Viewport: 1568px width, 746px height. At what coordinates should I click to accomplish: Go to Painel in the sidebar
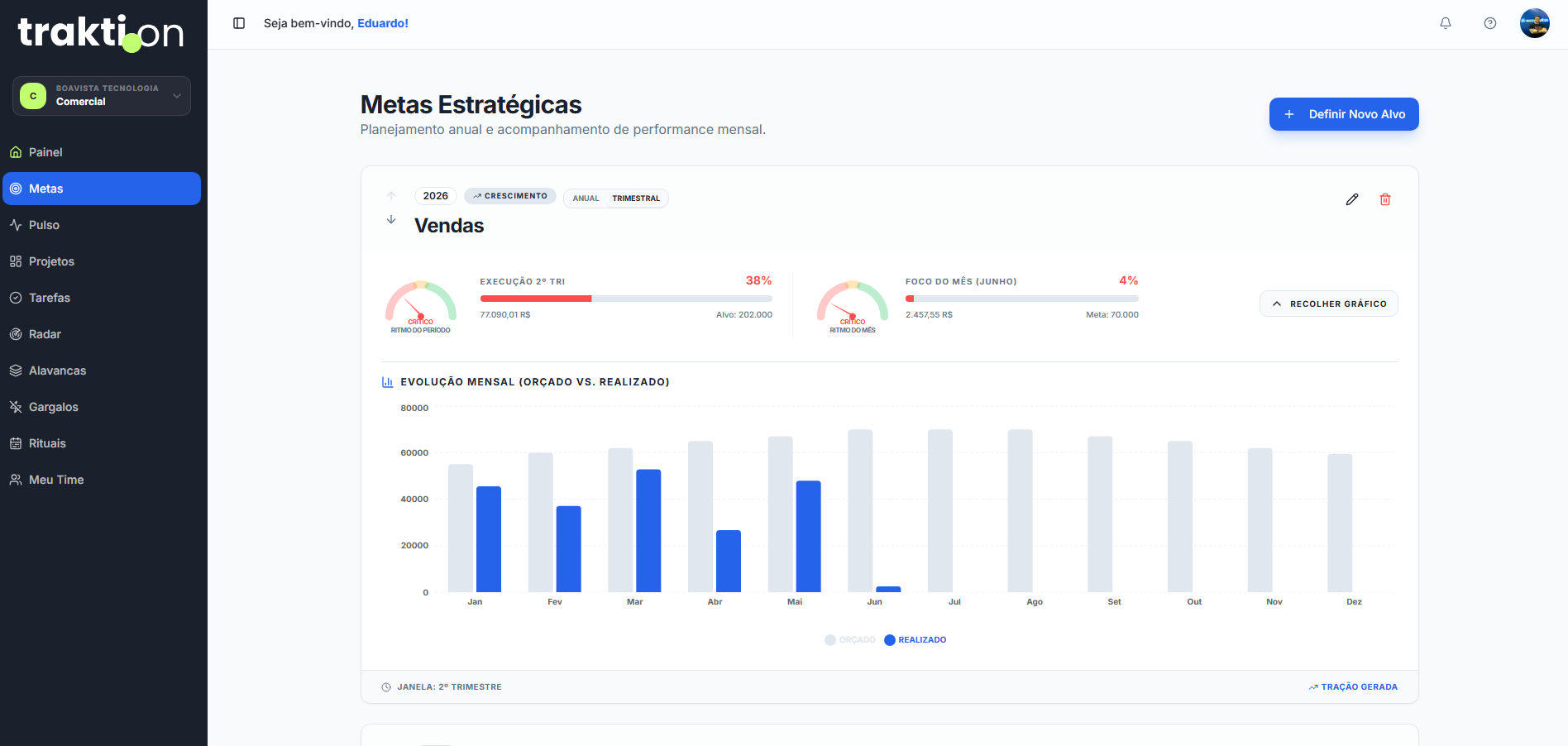[x=102, y=152]
